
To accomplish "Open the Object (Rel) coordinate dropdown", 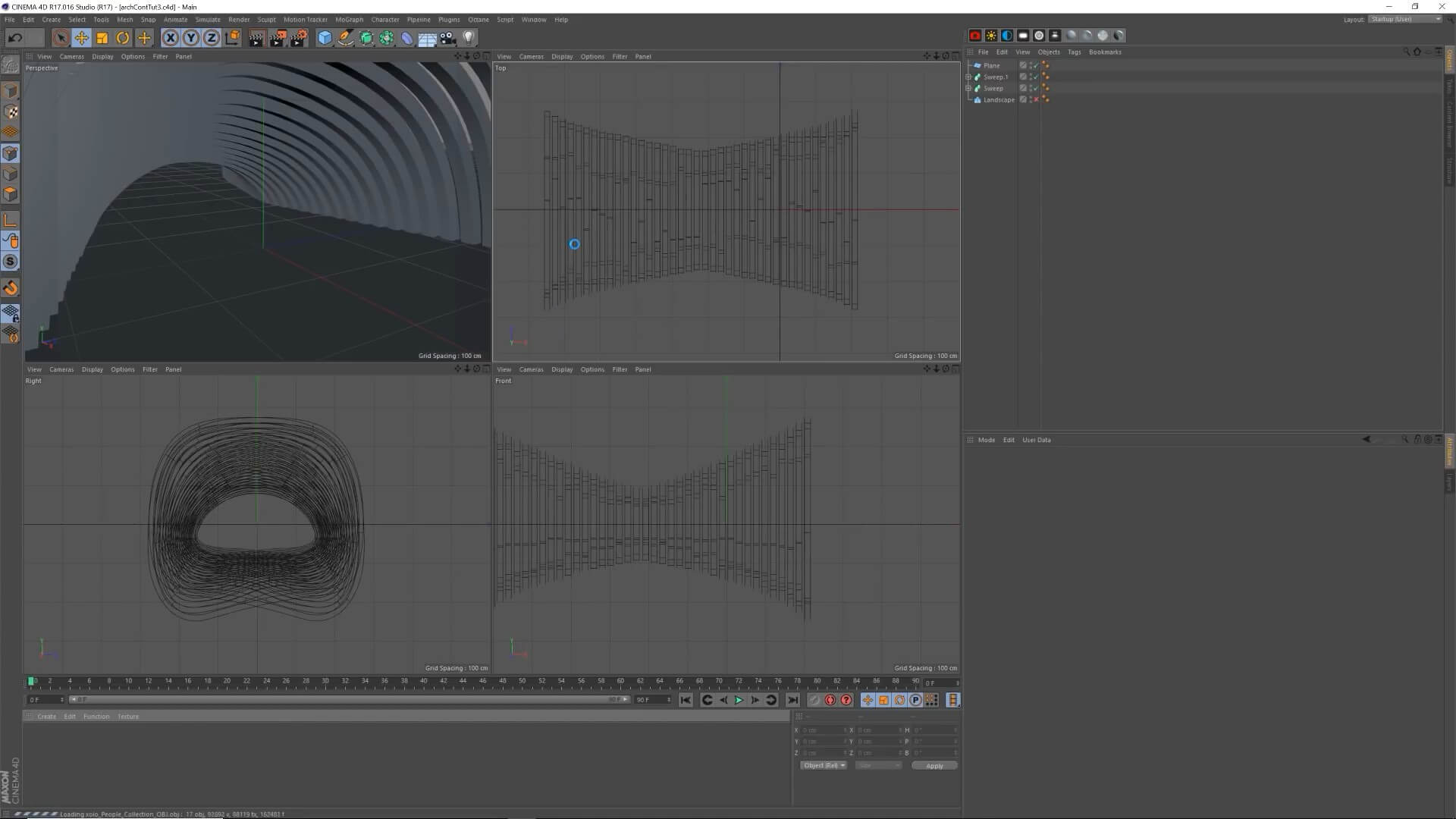I will pos(824,765).
